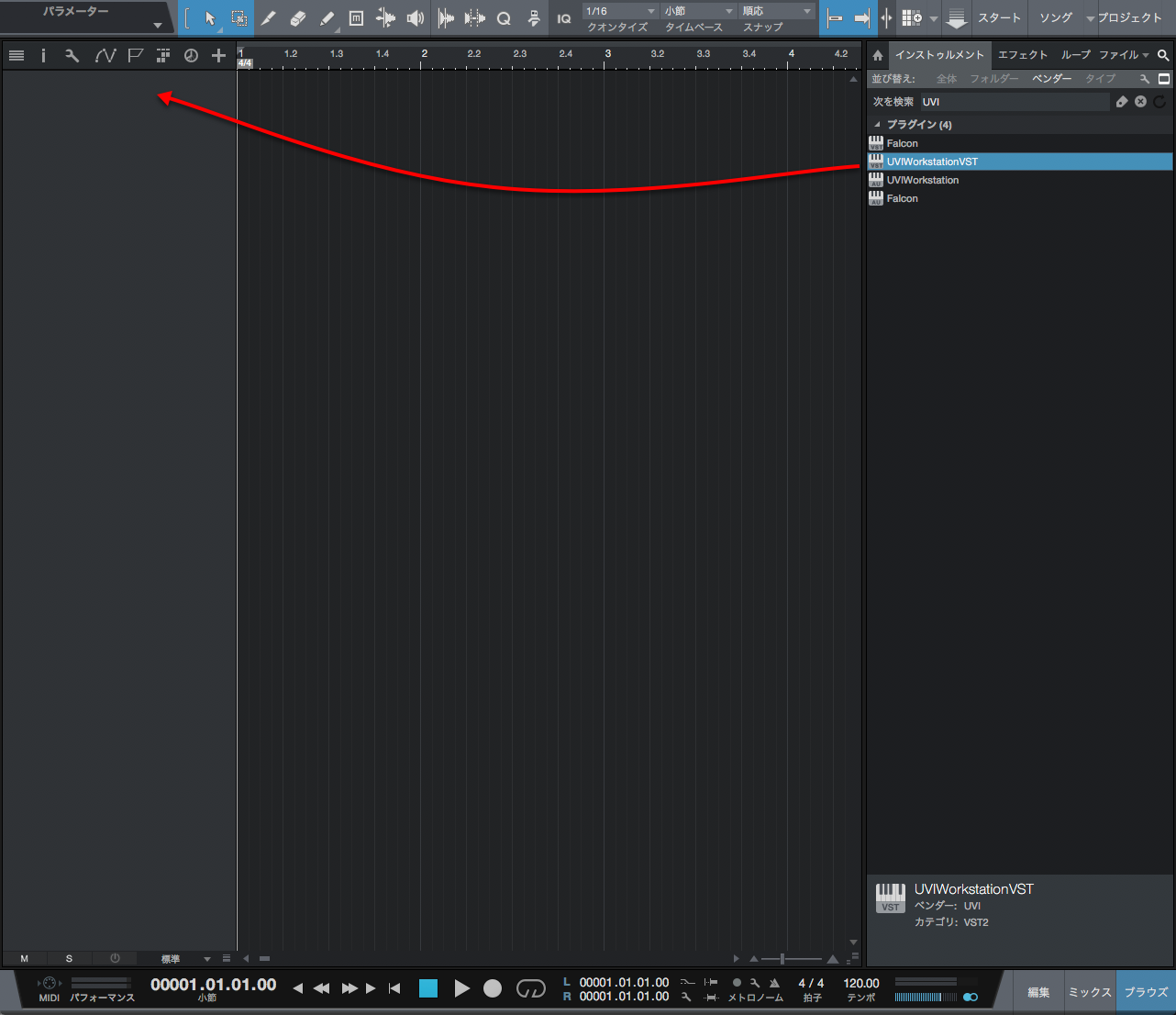Image resolution: width=1176 pixels, height=1015 pixels.
Task: Collapse the プラグイン (4) group
Action: [877, 125]
